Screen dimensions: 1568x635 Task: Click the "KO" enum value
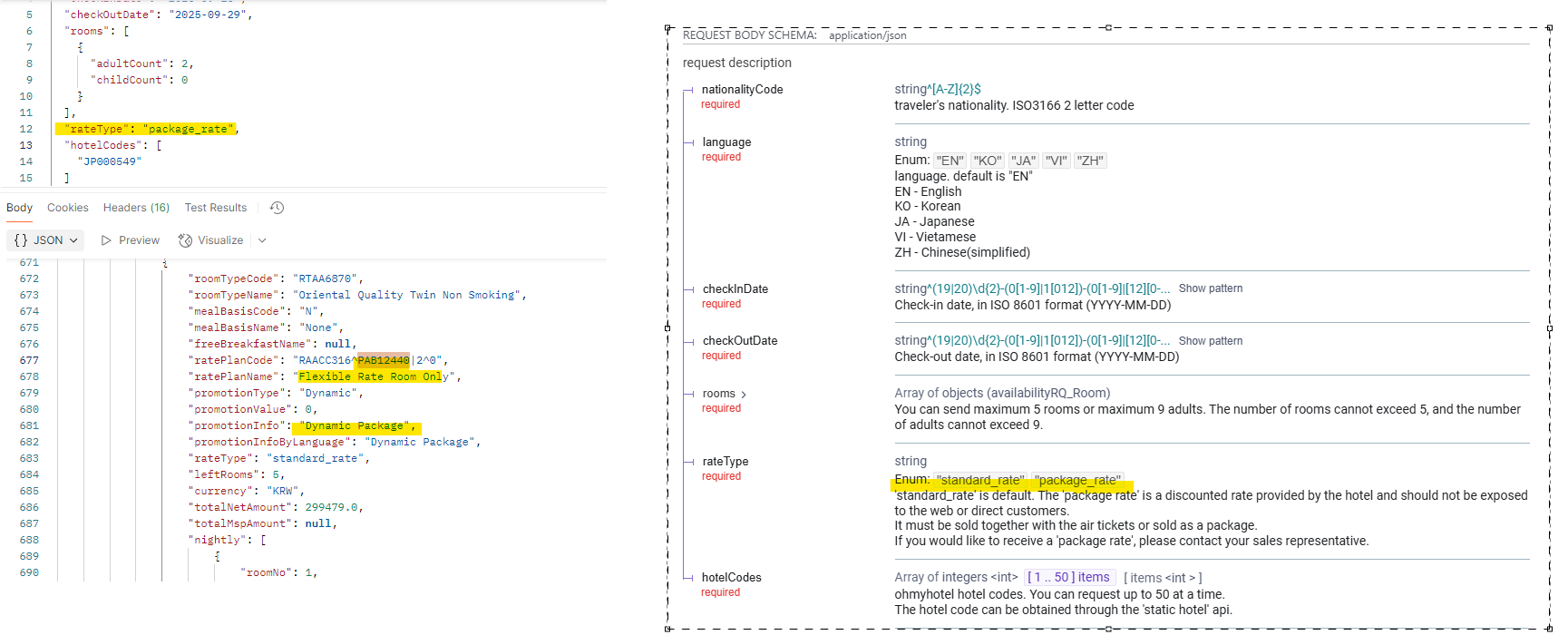click(x=988, y=161)
